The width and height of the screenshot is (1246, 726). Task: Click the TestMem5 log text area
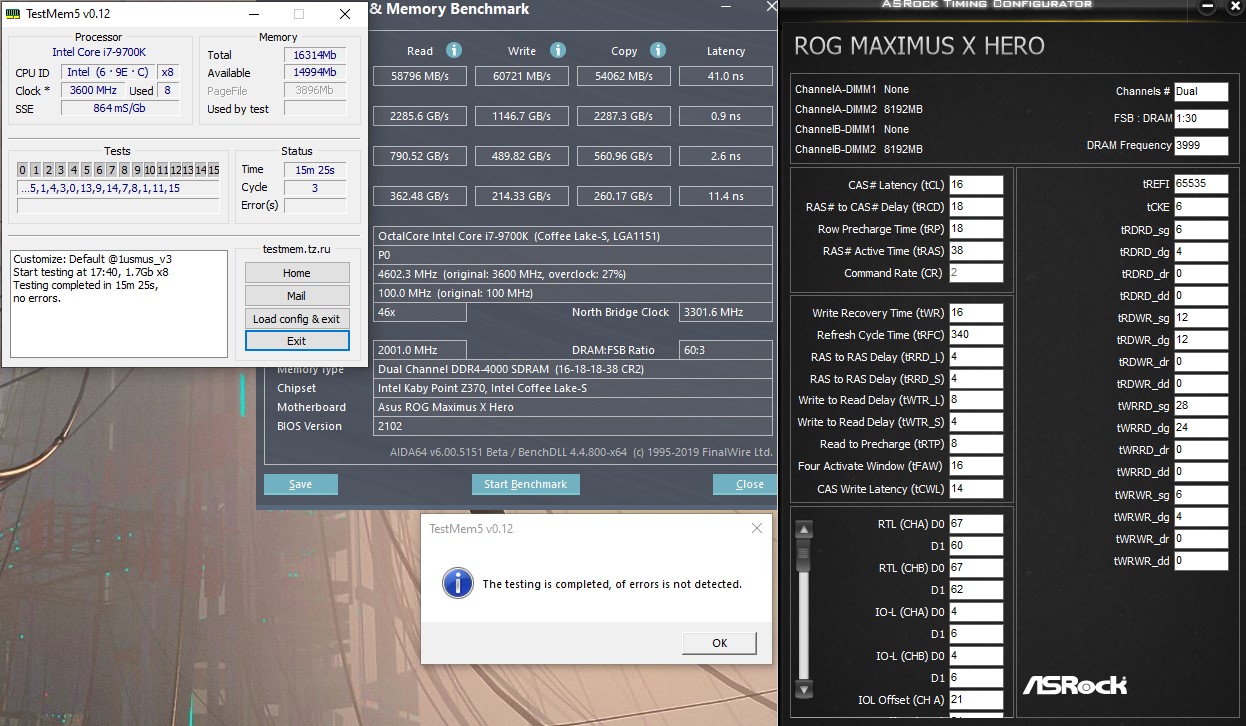119,304
